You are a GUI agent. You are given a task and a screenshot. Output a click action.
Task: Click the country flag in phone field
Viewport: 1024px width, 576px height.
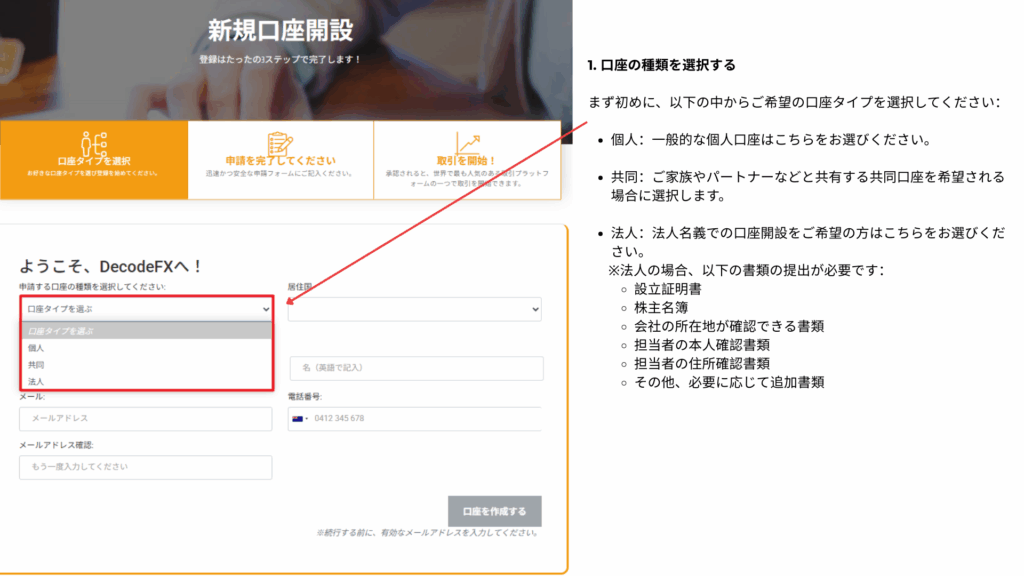300,418
